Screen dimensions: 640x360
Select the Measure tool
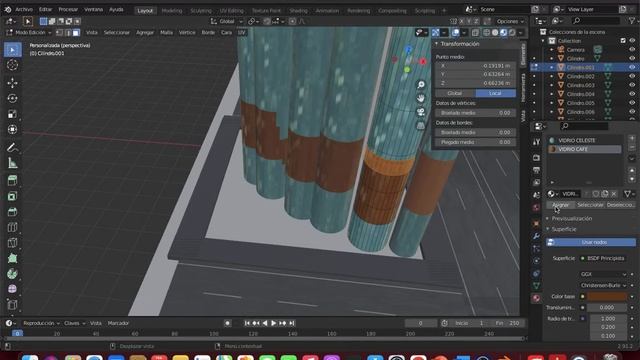tap(12, 163)
